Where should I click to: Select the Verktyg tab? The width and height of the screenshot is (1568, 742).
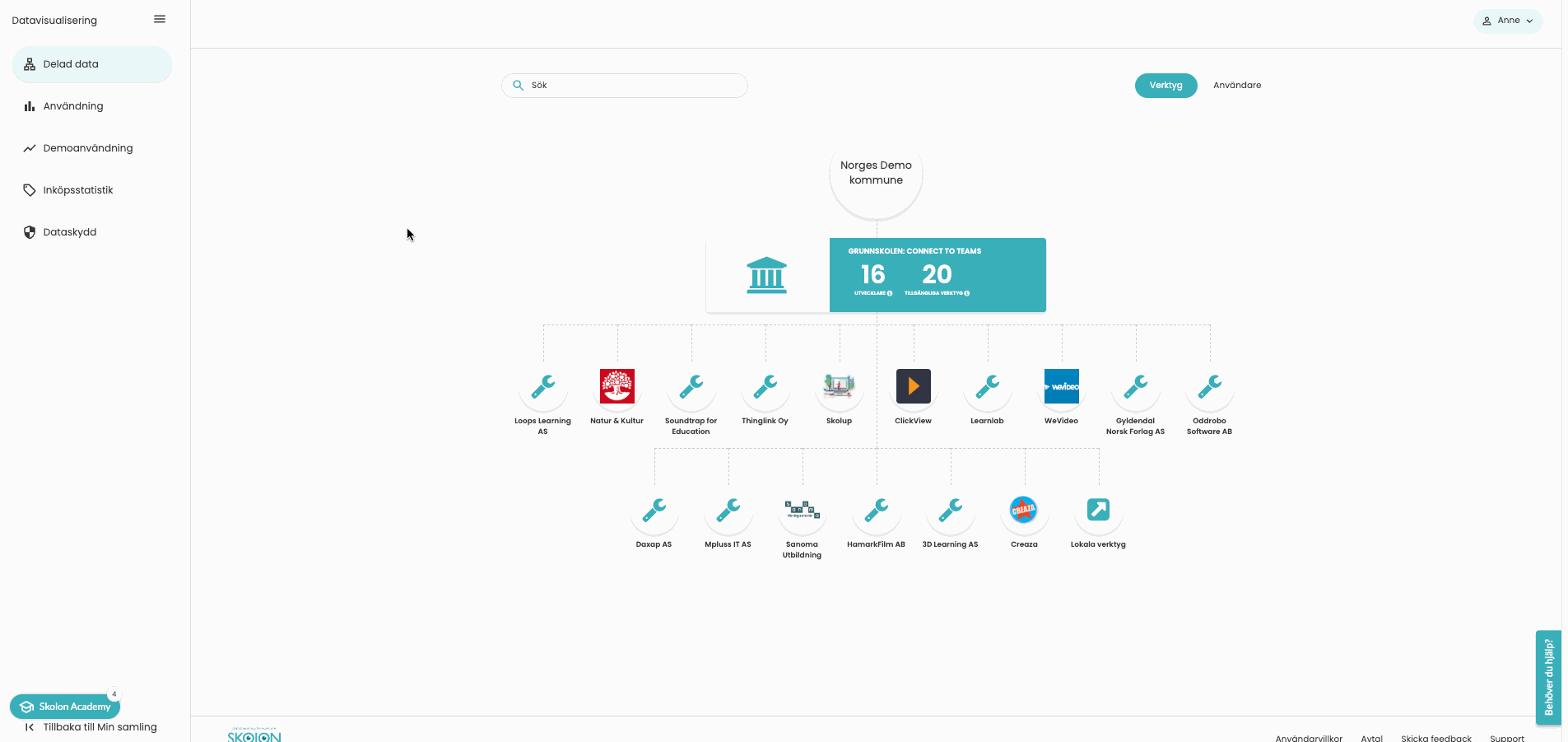point(1166,86)
